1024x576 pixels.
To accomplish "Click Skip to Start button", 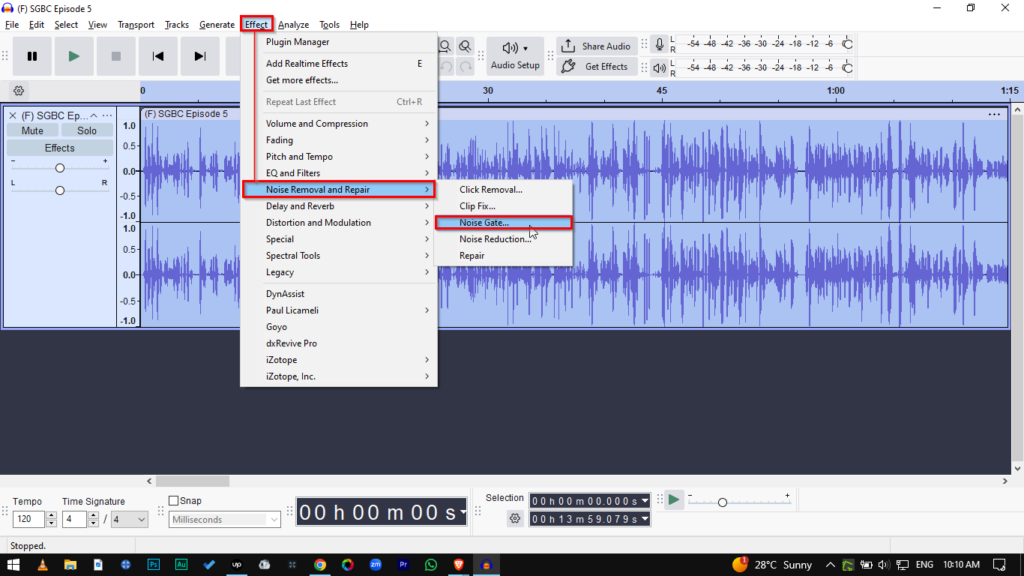I will point(157,57).
